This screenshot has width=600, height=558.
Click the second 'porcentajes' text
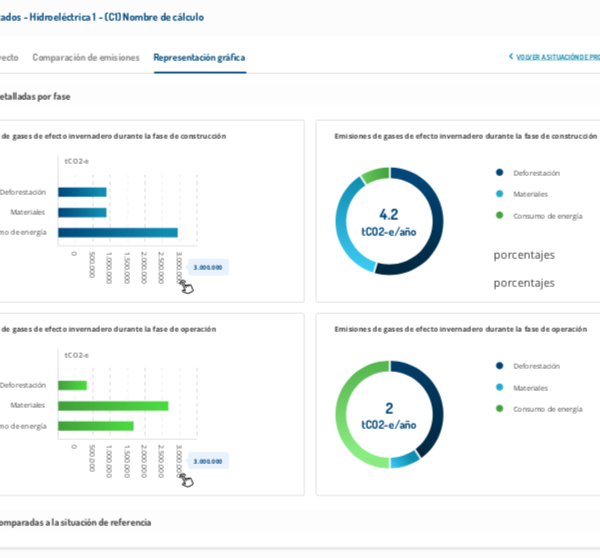[524, 283]
